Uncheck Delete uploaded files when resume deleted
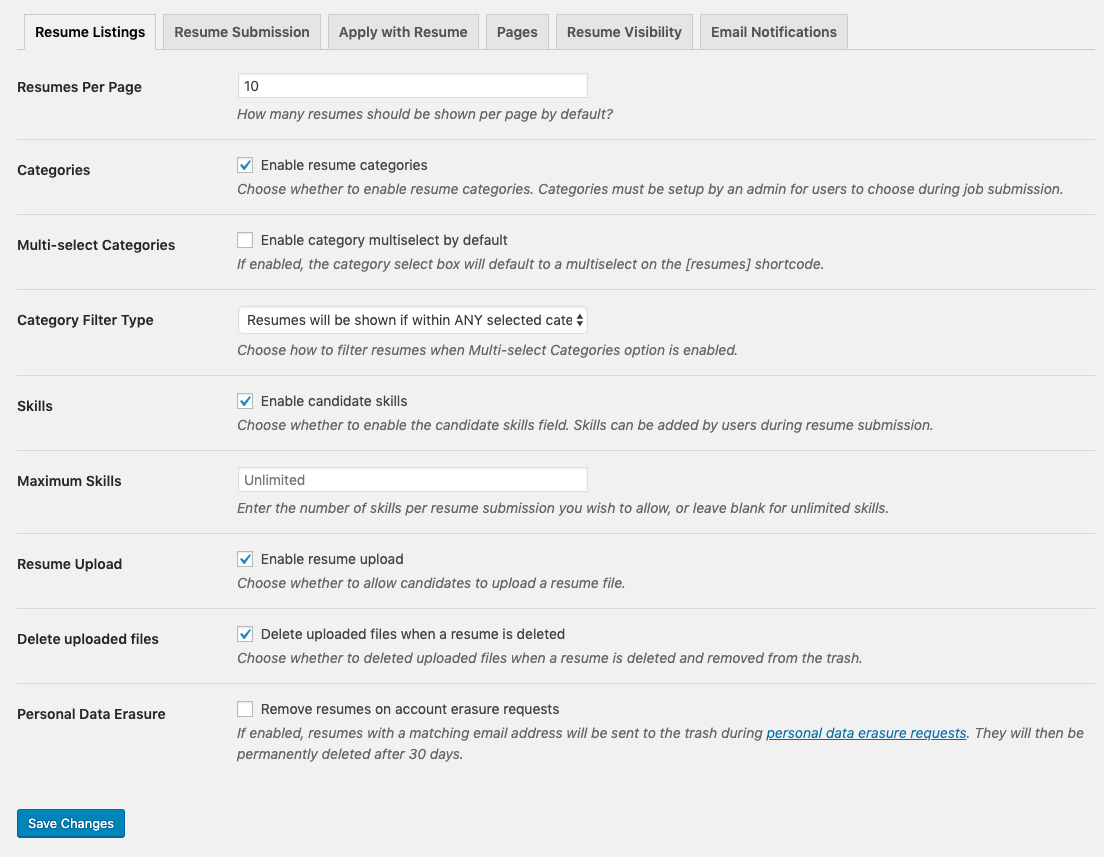 (x=245, y=634)
